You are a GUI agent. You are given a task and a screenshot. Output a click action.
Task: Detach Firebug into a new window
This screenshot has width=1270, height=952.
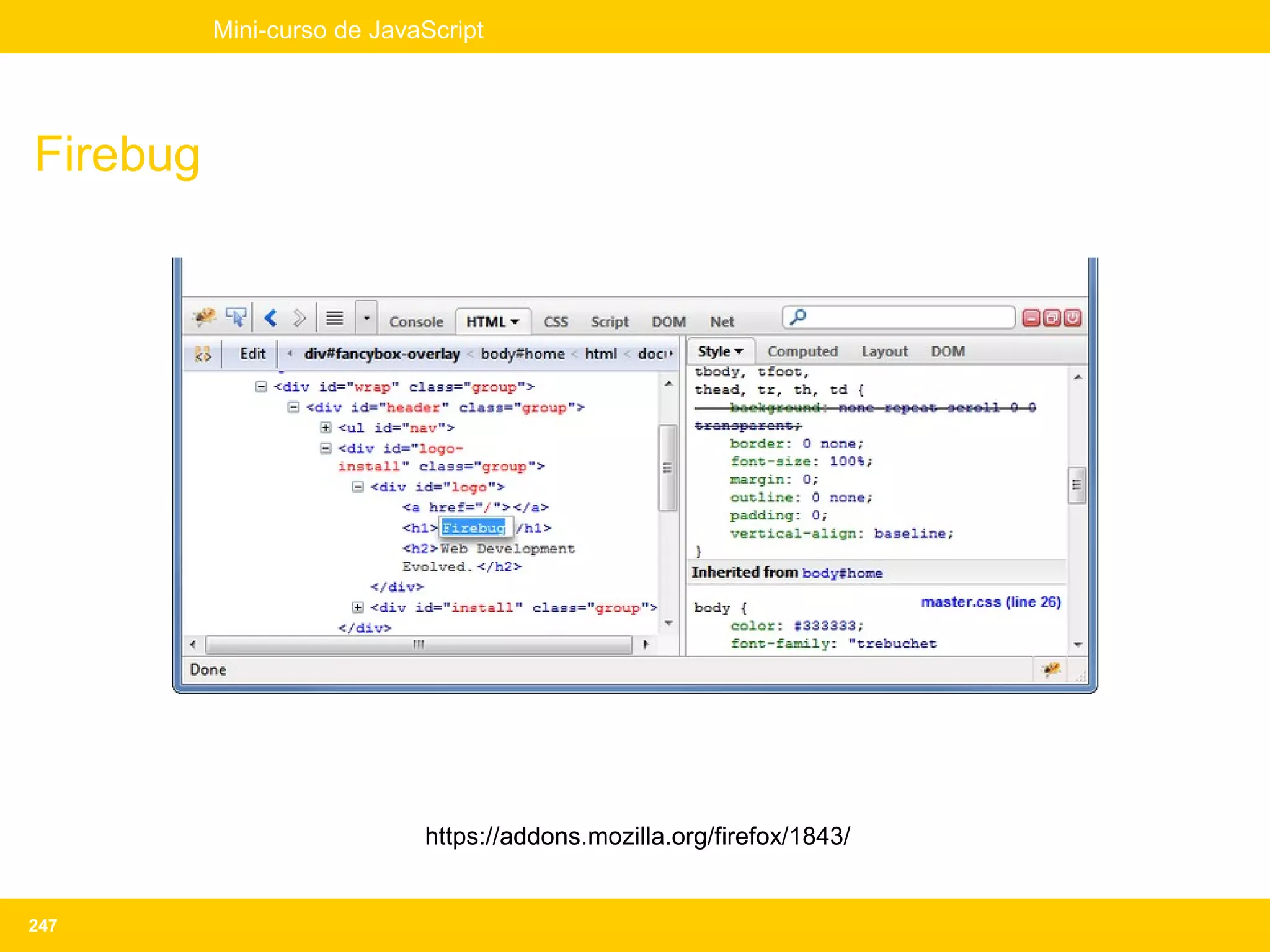click(1052, 318)
